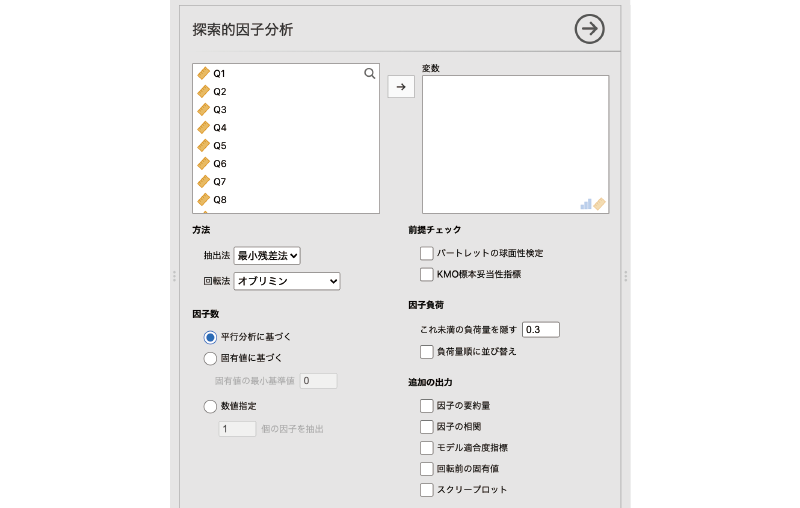Tick the KMO標本妥当性指標 checkbox

(427, 274)
